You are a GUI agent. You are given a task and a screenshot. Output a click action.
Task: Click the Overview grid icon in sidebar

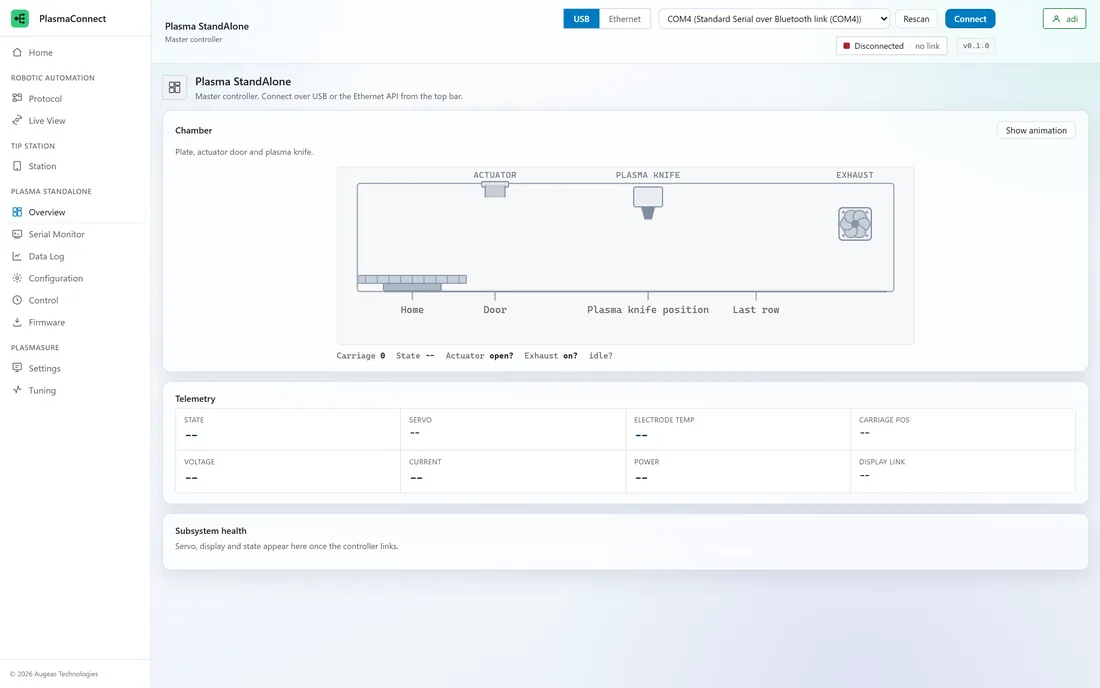point(18,212)
